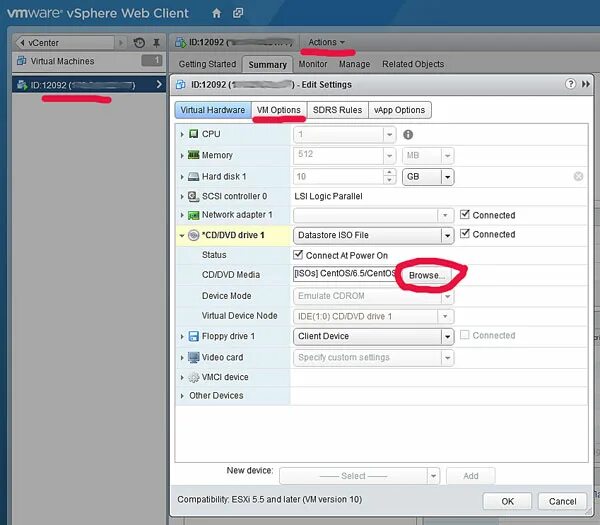Image resolution: width=600 pixels, height=525 pixels.
Task: Click the Network adapter 1 icon
Action: [x=194, y=215]
